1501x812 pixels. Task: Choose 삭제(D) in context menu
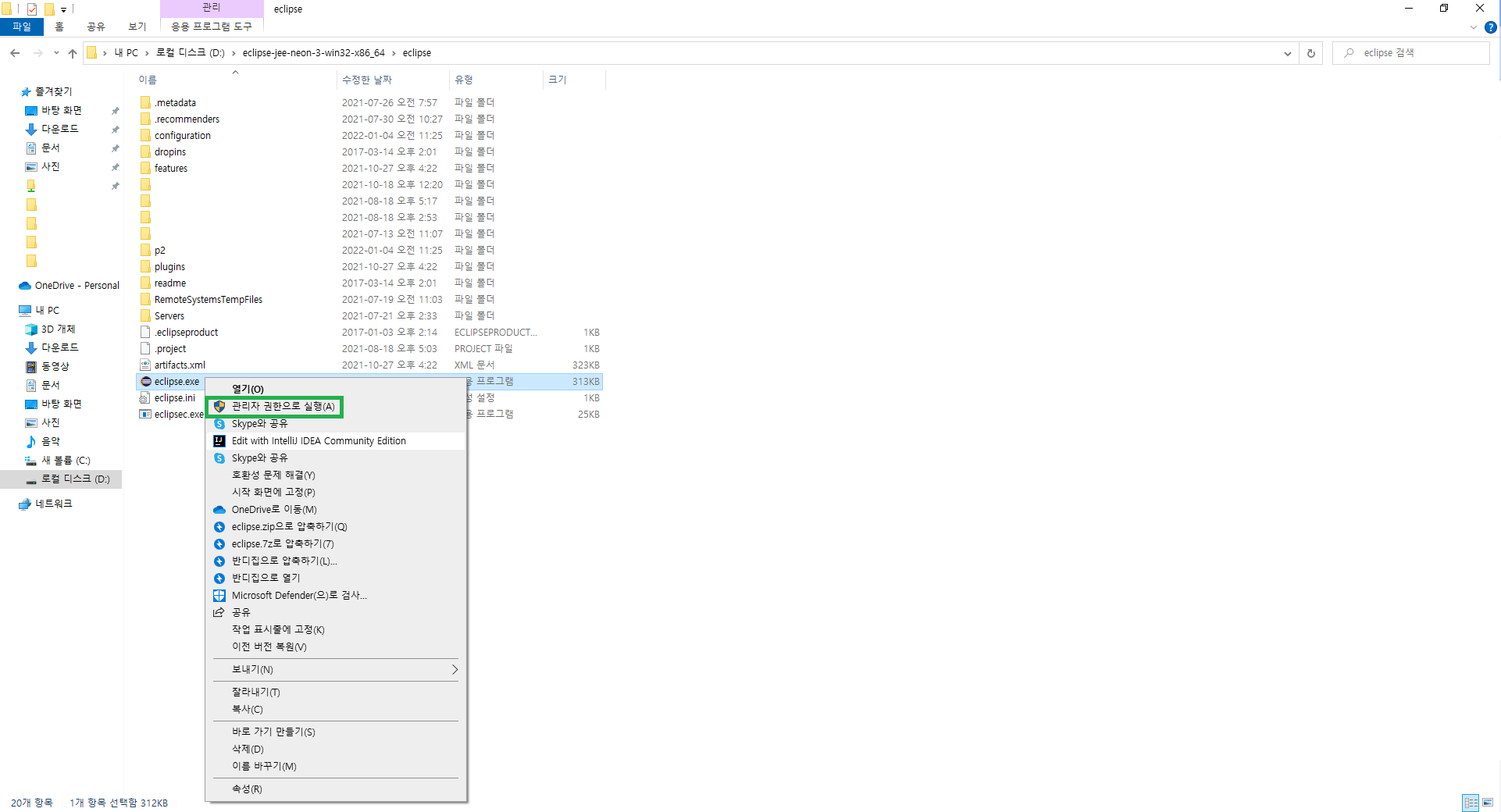click(x=336, y=749)
